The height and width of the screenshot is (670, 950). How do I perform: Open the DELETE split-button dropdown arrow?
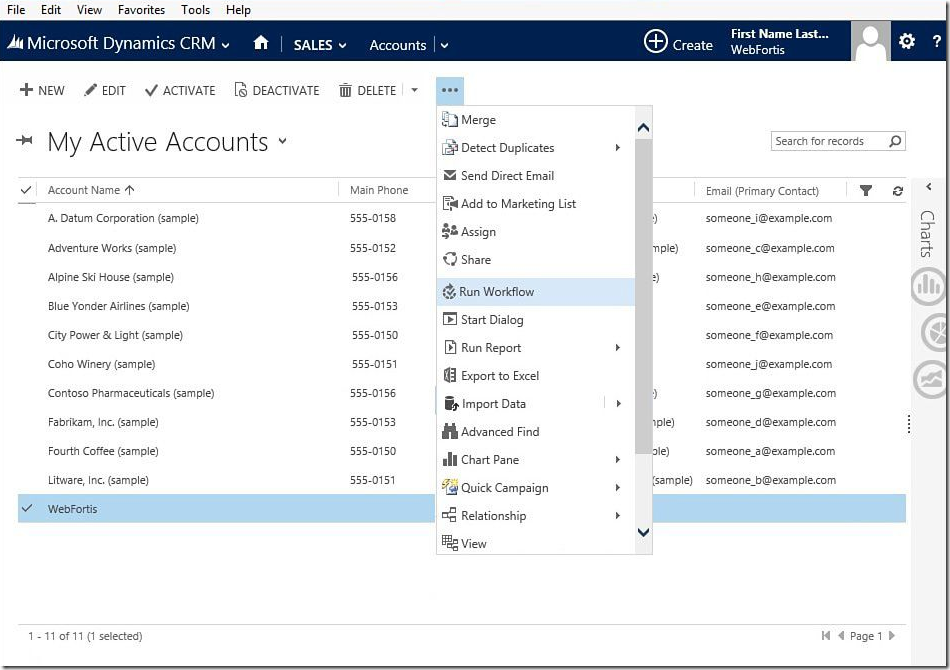coord(414,90)
